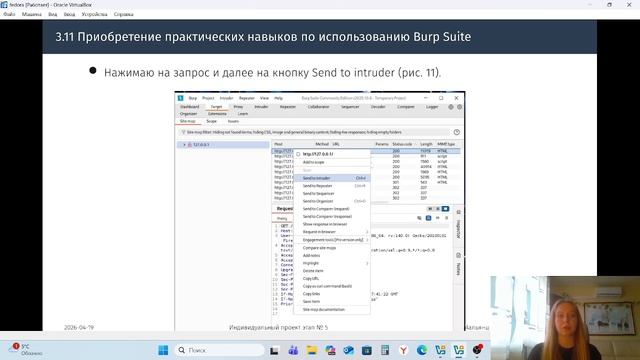
Task: Open Microsoft Store from the taskbar
Action: [367, 350]
